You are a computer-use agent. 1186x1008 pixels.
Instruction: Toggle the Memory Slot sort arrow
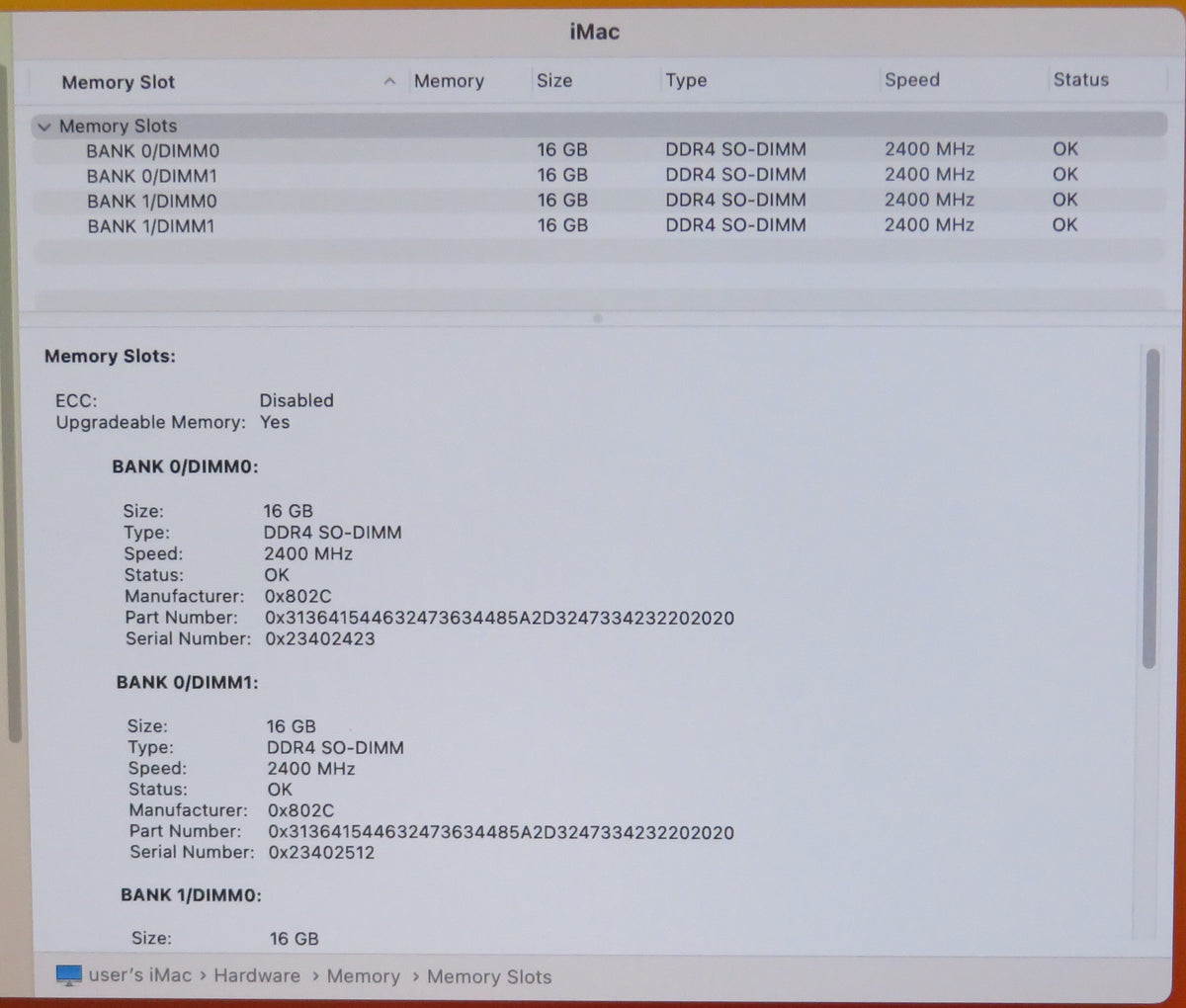click(x=389, y=82)
